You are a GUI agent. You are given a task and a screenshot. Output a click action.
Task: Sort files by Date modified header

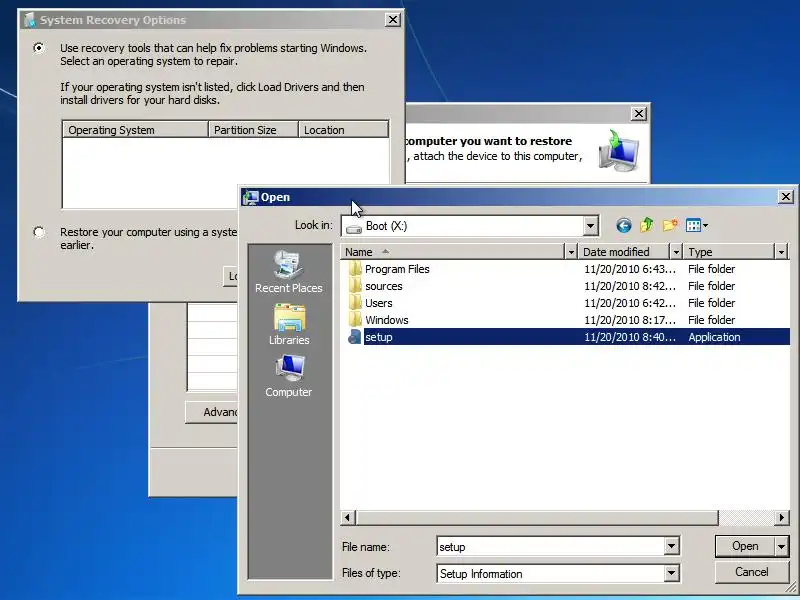[x=624, y=252]
